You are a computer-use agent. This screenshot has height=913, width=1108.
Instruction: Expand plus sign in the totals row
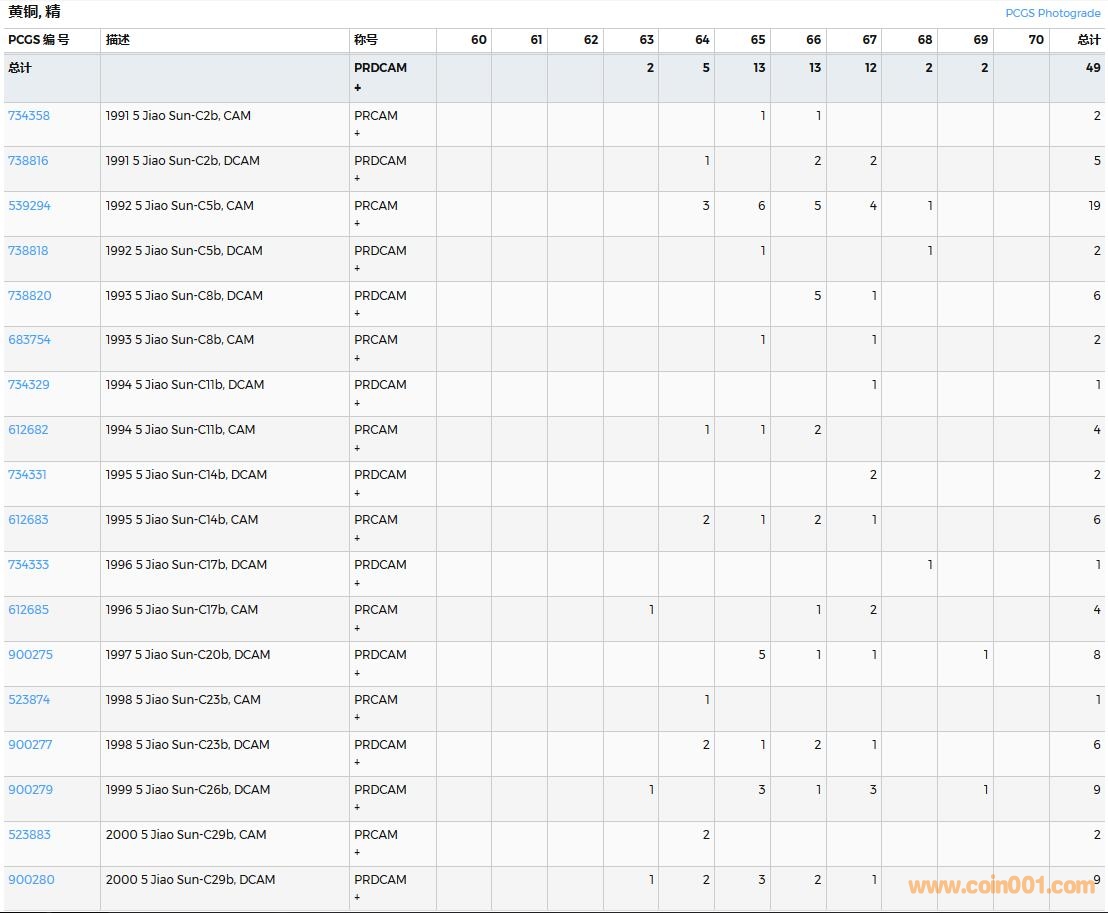coord(357,88)
